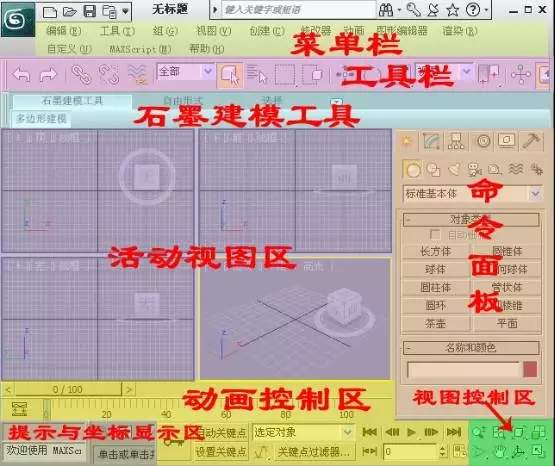Toggle the 自动栅格 checkbox
The height and width of the screenshot is (466, 555).
click(435, 234)
